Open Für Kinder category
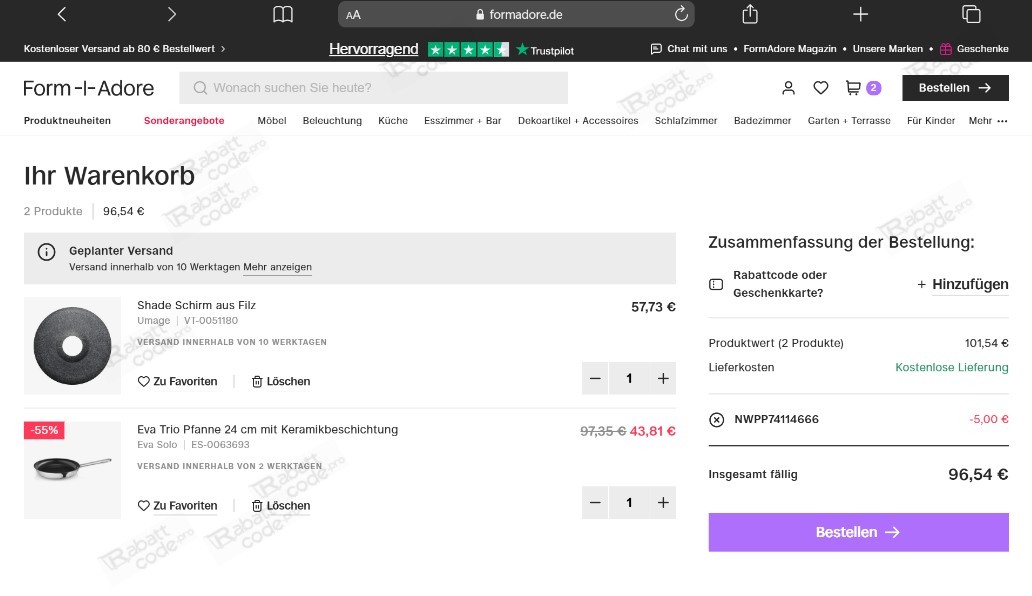The image size is (1032, 596). pyautogui.click(x=931, y=120)
